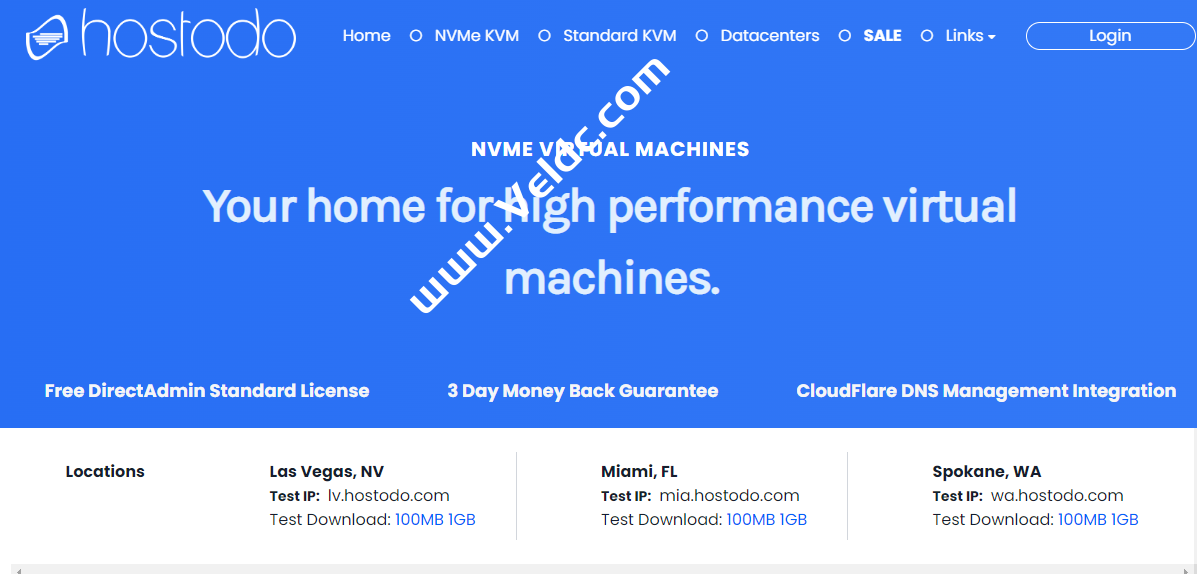Screen dimensions: 1197x574
Task: Download Miami 1GB test file
Action: tap(793, 520)
